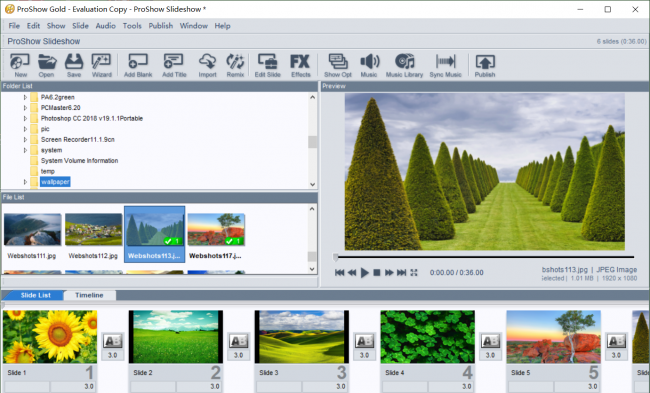Expand Screen Recorder11.1.9cn folder

pyautogui.click(x=25, y=140)
